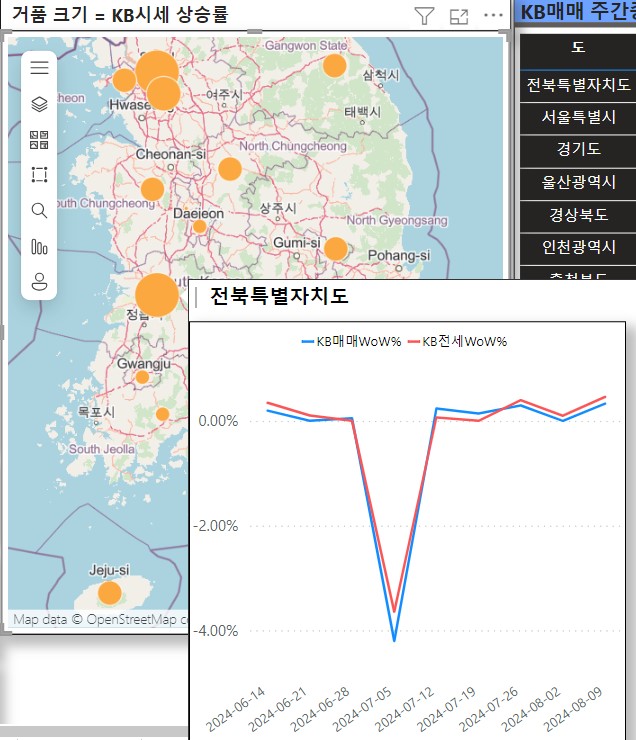Open the visual more options ellipsis
The height and width of the screenshot is (740, 636).
click(494, 16)
